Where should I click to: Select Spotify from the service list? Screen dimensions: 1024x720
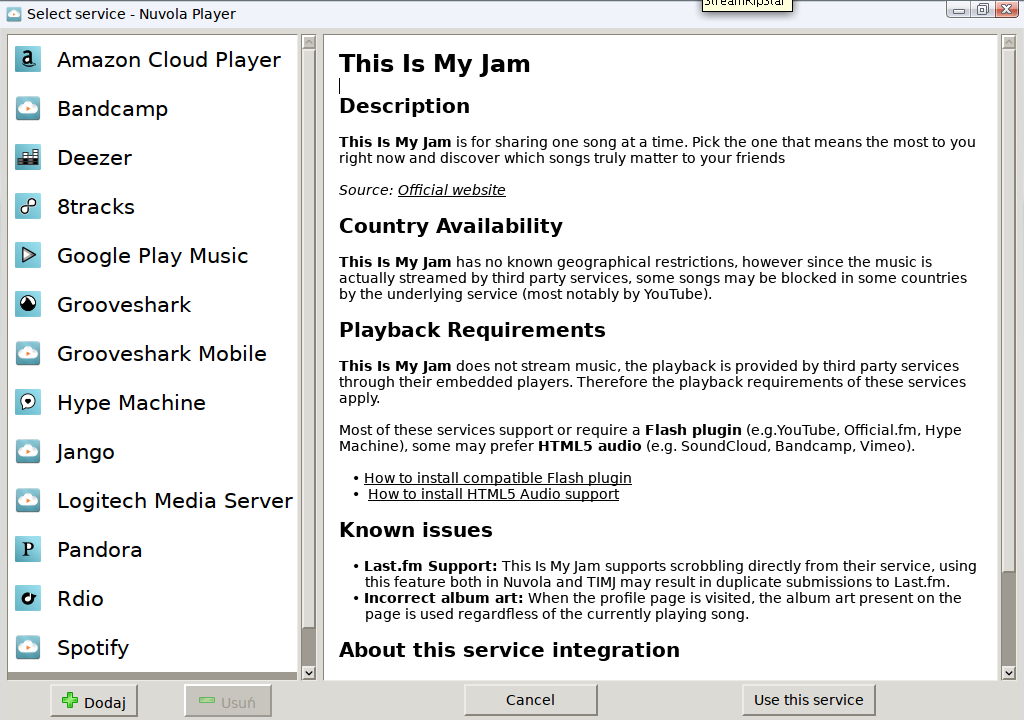[93, 648]
